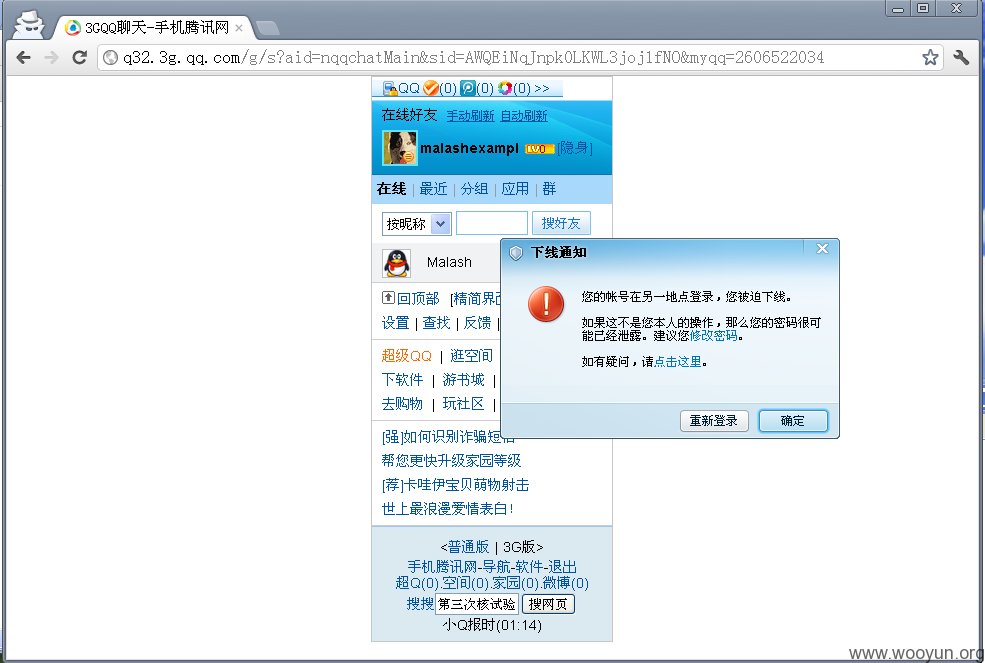The width and height of the screenshot is (985, 663).
Task: Switch to 普通版 version link
Action: (469, 547)
